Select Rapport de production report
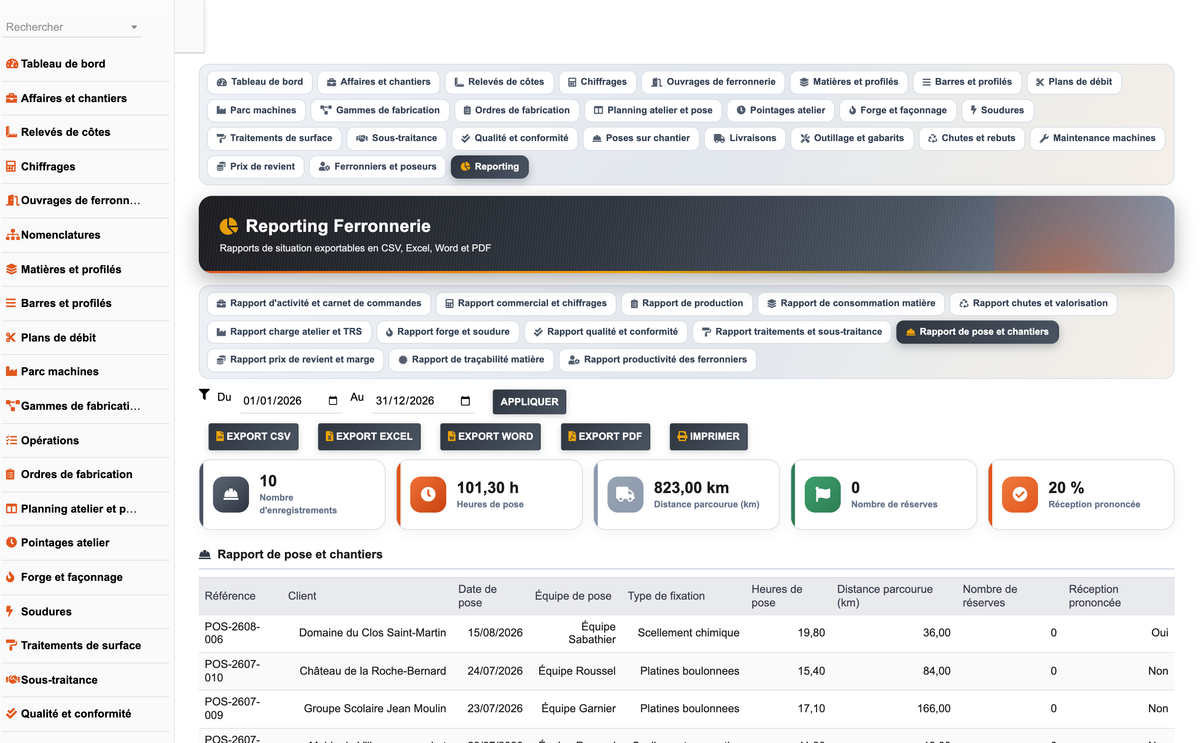 (686, 303)
